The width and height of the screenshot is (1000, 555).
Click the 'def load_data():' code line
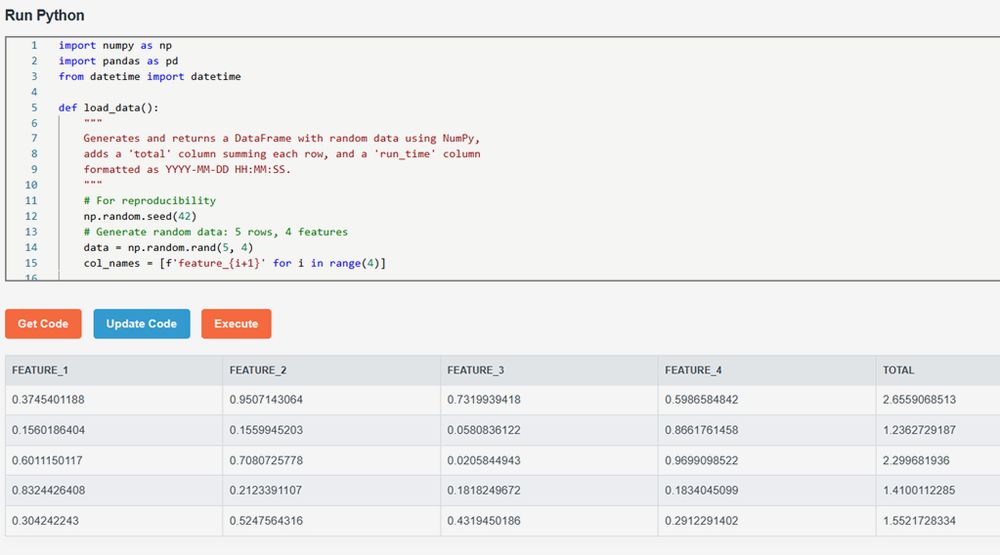[x=108, y=107]
